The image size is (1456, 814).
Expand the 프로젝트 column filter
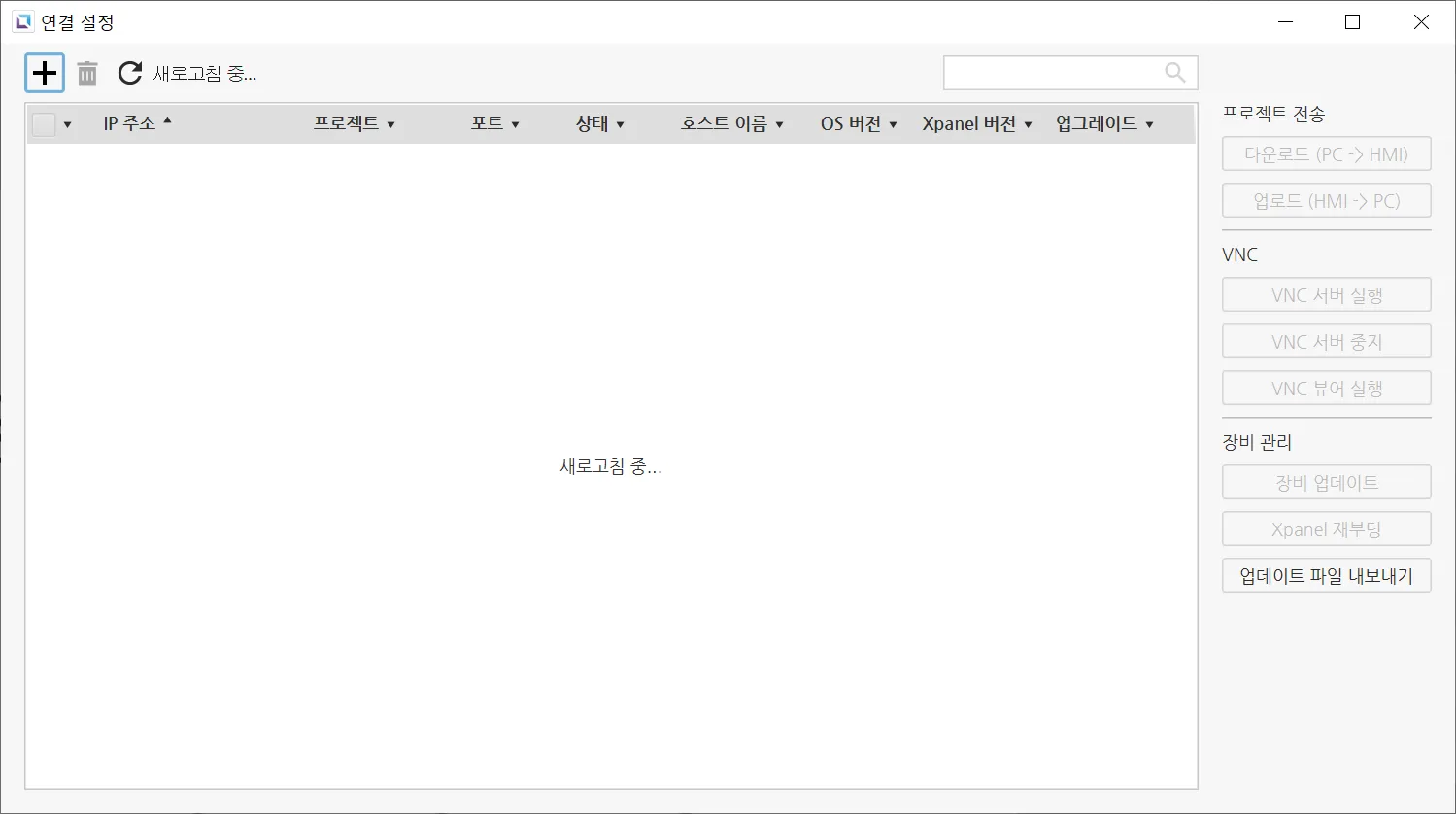pyautogui.click(x=391, y=124)
